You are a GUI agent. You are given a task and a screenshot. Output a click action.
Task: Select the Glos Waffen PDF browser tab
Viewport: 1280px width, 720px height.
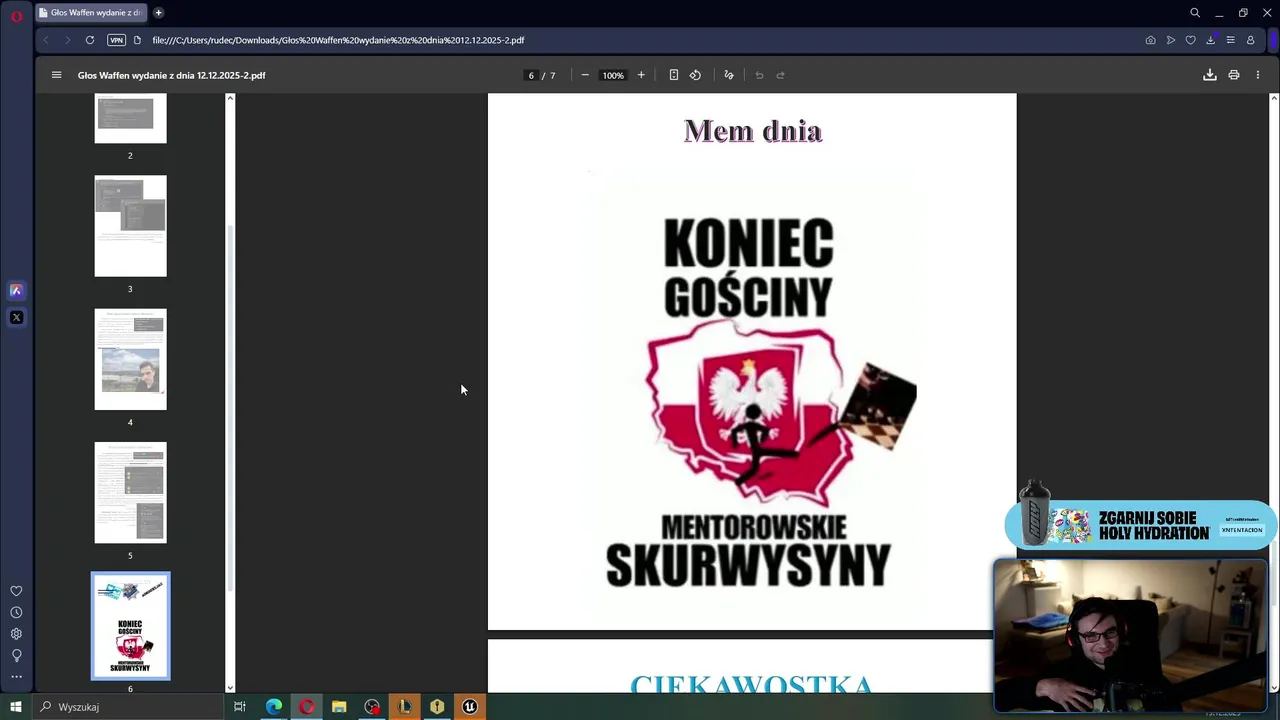click(90, 13)
